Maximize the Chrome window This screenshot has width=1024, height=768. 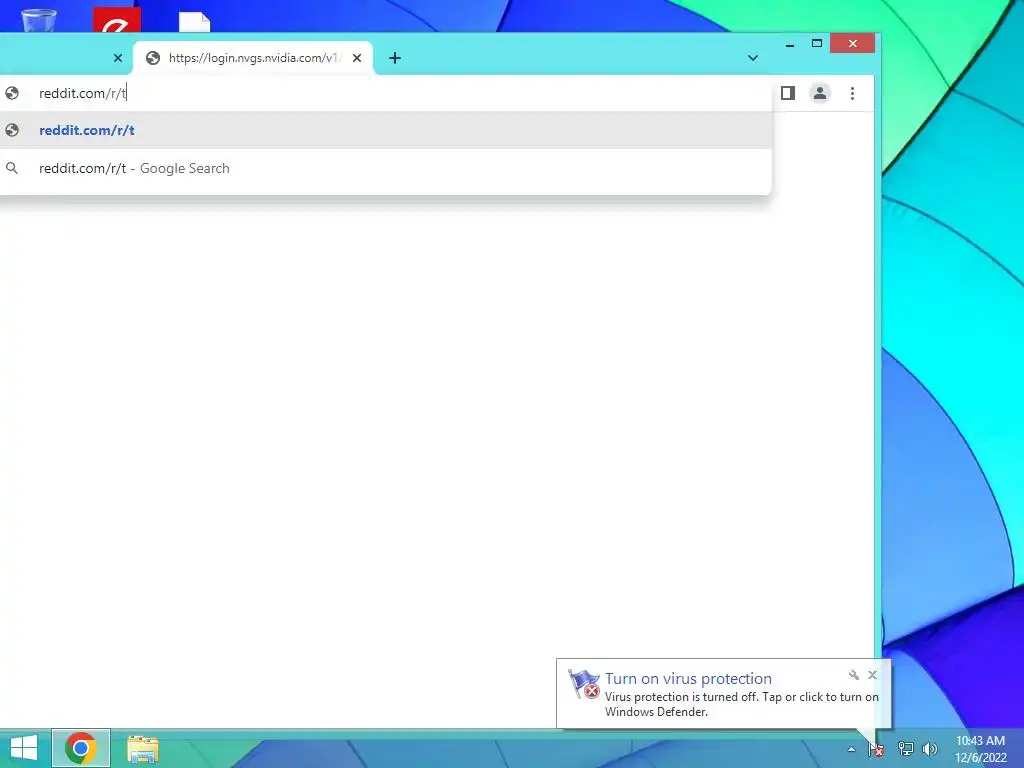click(816, 44)
